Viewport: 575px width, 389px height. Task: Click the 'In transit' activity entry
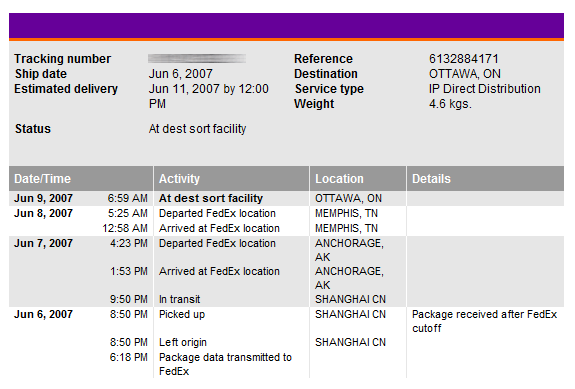click(x=180, y=299)
